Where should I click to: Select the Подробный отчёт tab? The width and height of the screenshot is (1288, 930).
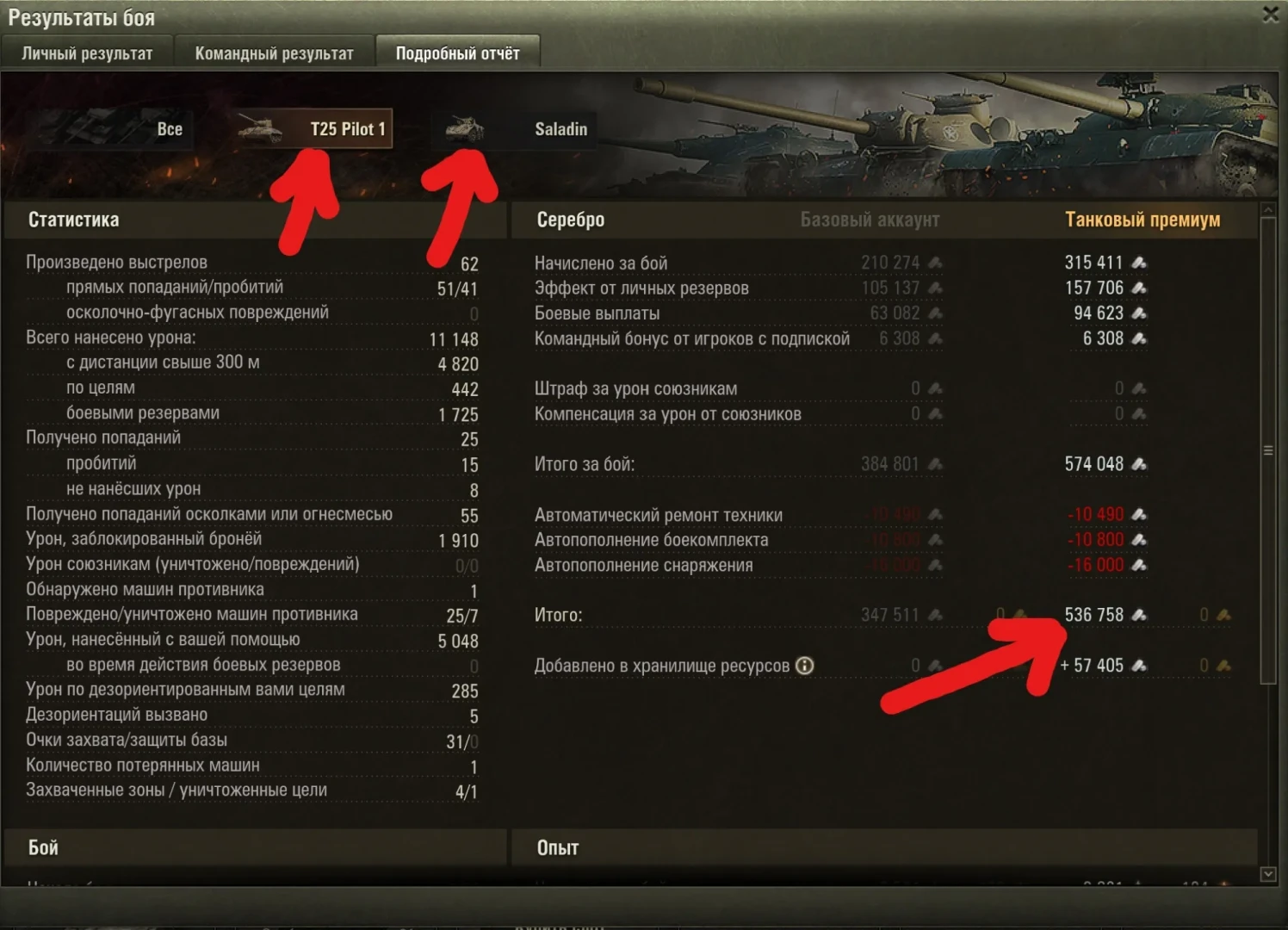[457, 53]
